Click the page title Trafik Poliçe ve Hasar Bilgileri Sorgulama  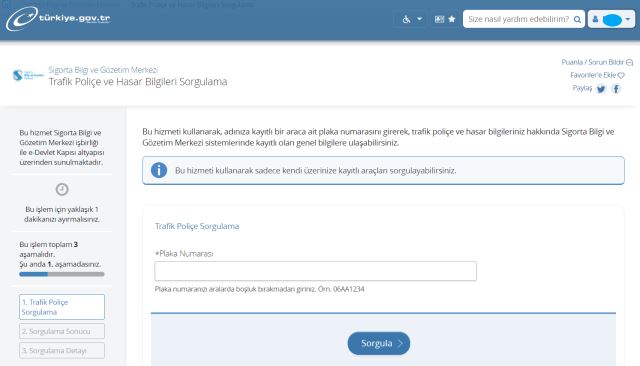[138, 82]
